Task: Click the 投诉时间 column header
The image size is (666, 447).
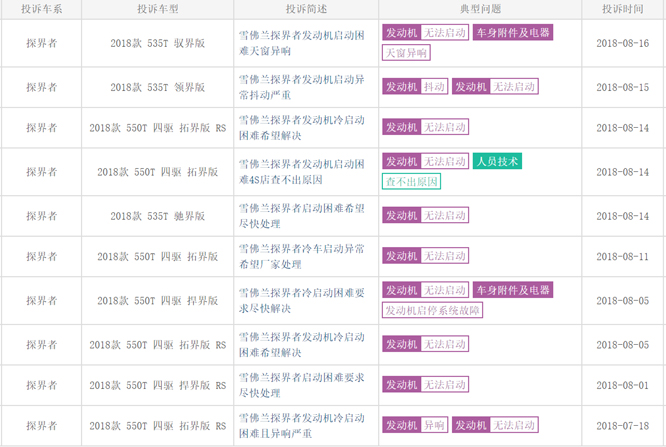Action: point(623,9)
